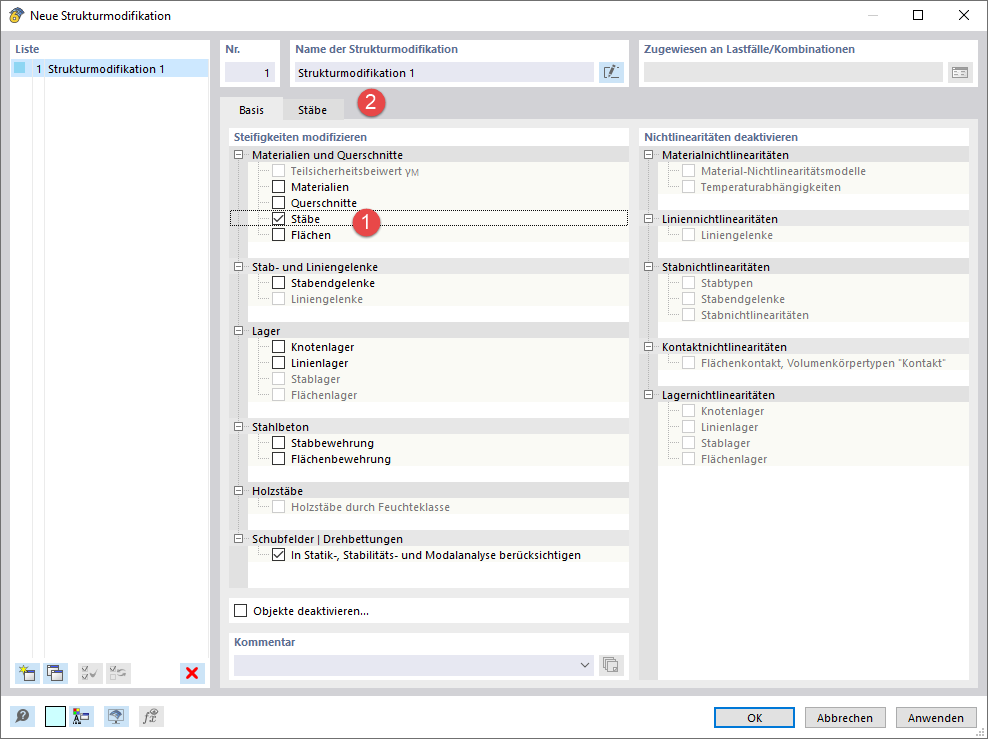Click the blue color square of Strukturmodifikation 1

pos(20,68)
